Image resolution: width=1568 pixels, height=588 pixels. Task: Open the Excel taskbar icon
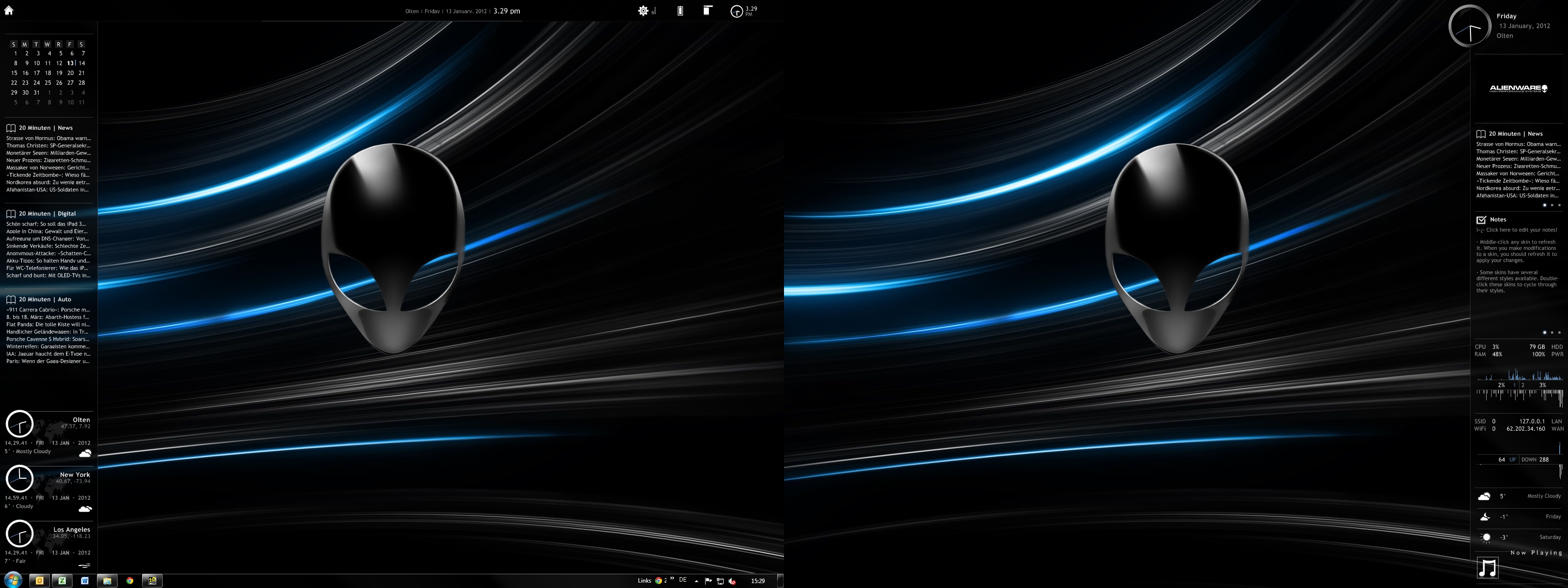(x=62, y=581)
